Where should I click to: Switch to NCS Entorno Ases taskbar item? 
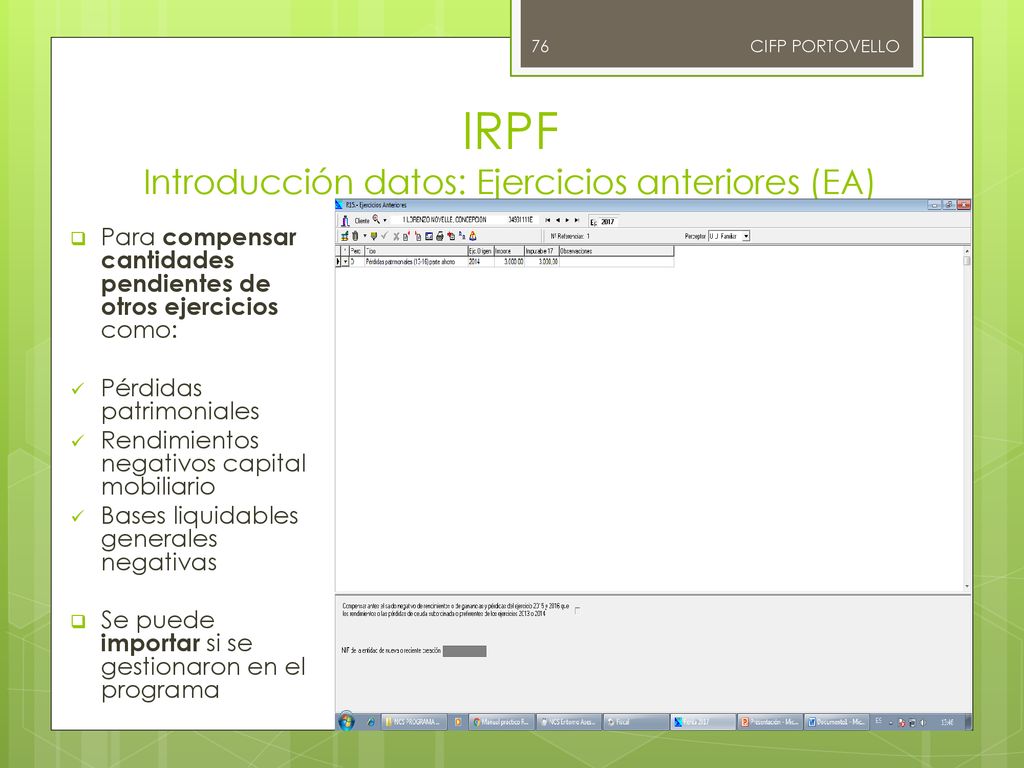(x=569, y=722)
